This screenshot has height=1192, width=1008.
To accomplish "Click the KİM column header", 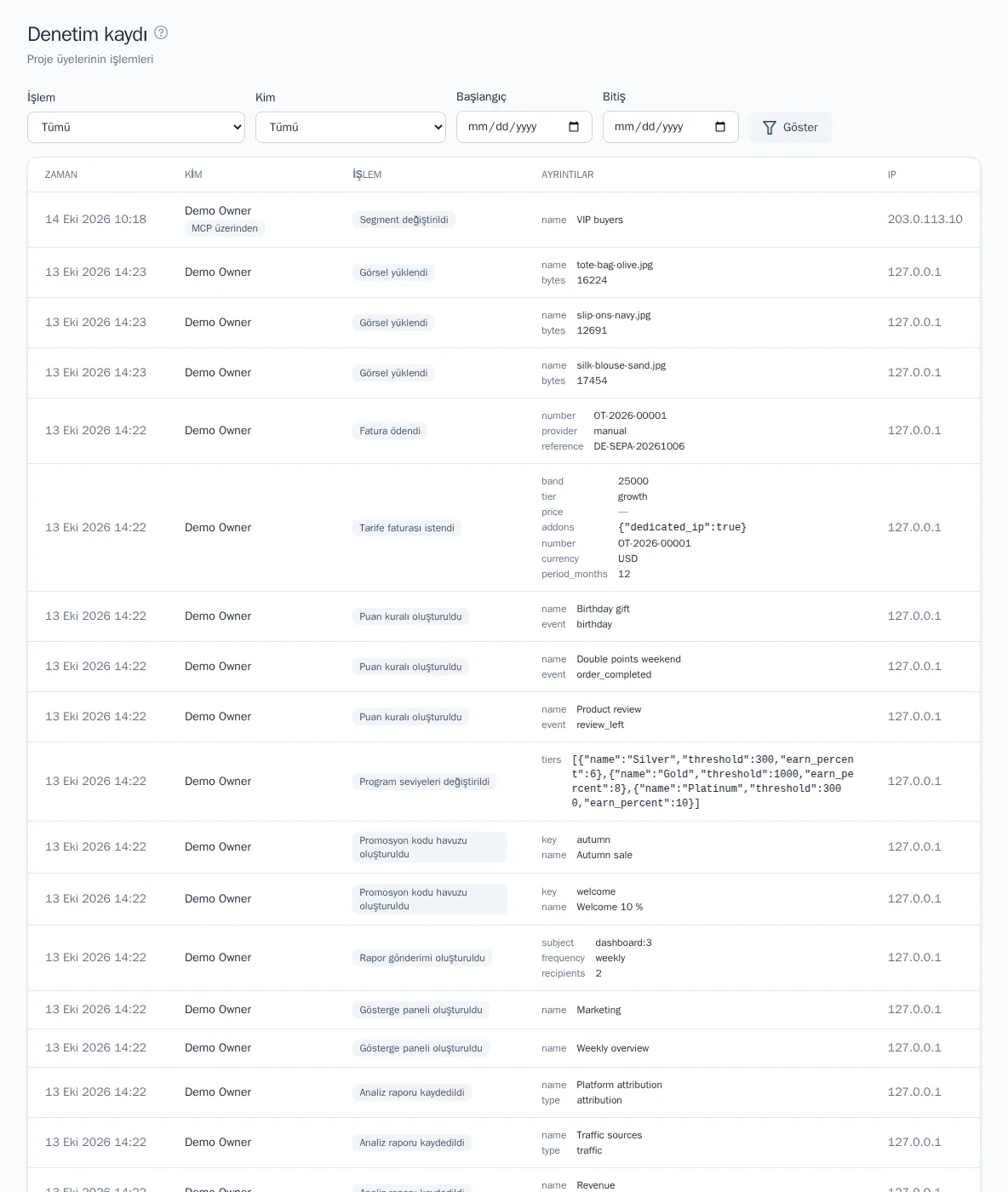I will pos(193,175).
